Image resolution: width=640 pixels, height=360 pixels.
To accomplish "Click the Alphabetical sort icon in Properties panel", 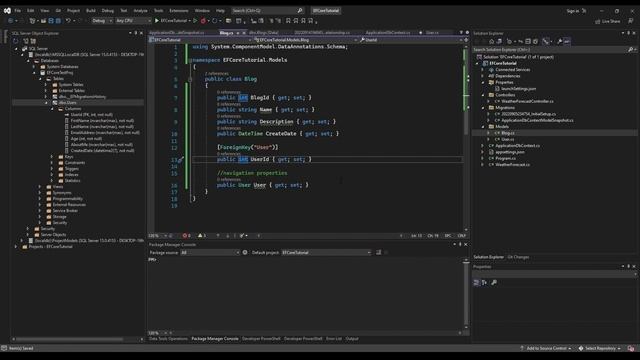I will click(484, 282).
